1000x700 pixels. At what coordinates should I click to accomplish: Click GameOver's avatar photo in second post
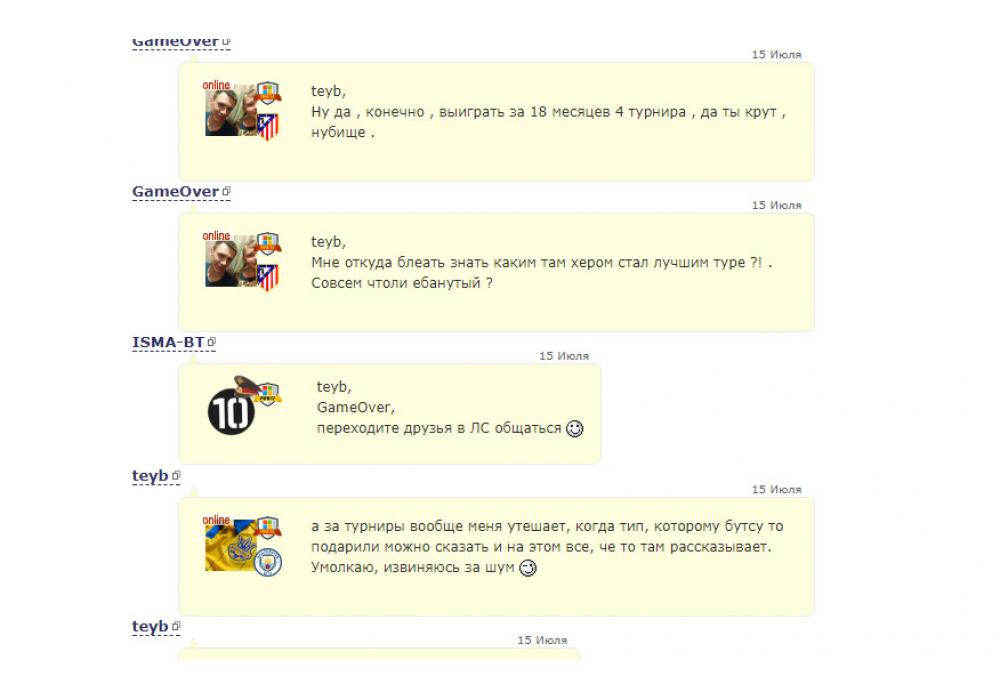pyautogui.click(x=231, y=263)
